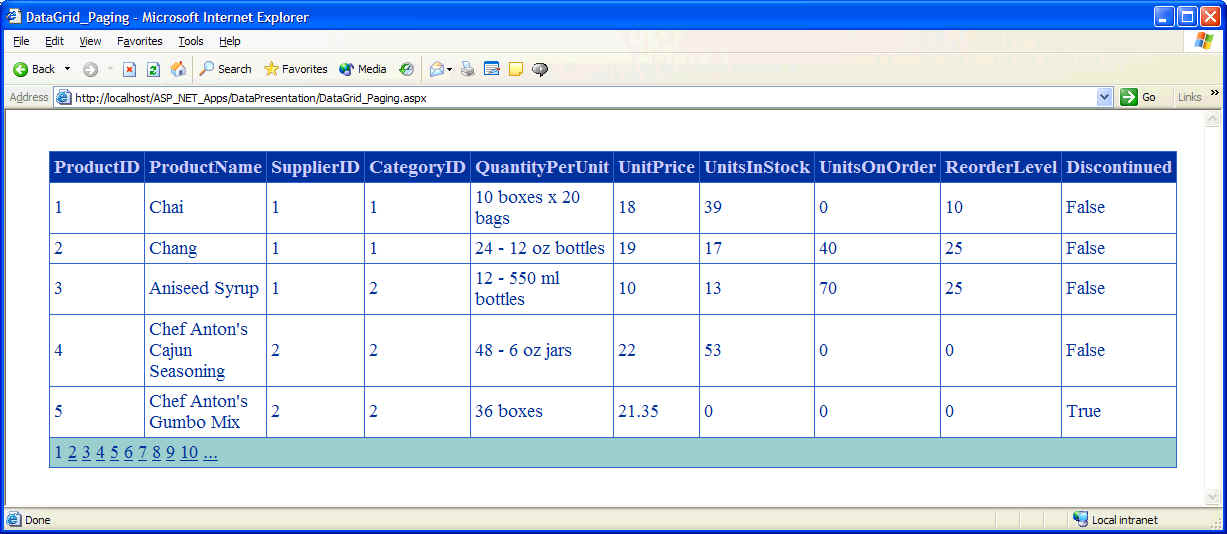Open the Favorites toolbar button
This screenshot has height=534, width=1227.
(295, 69)
